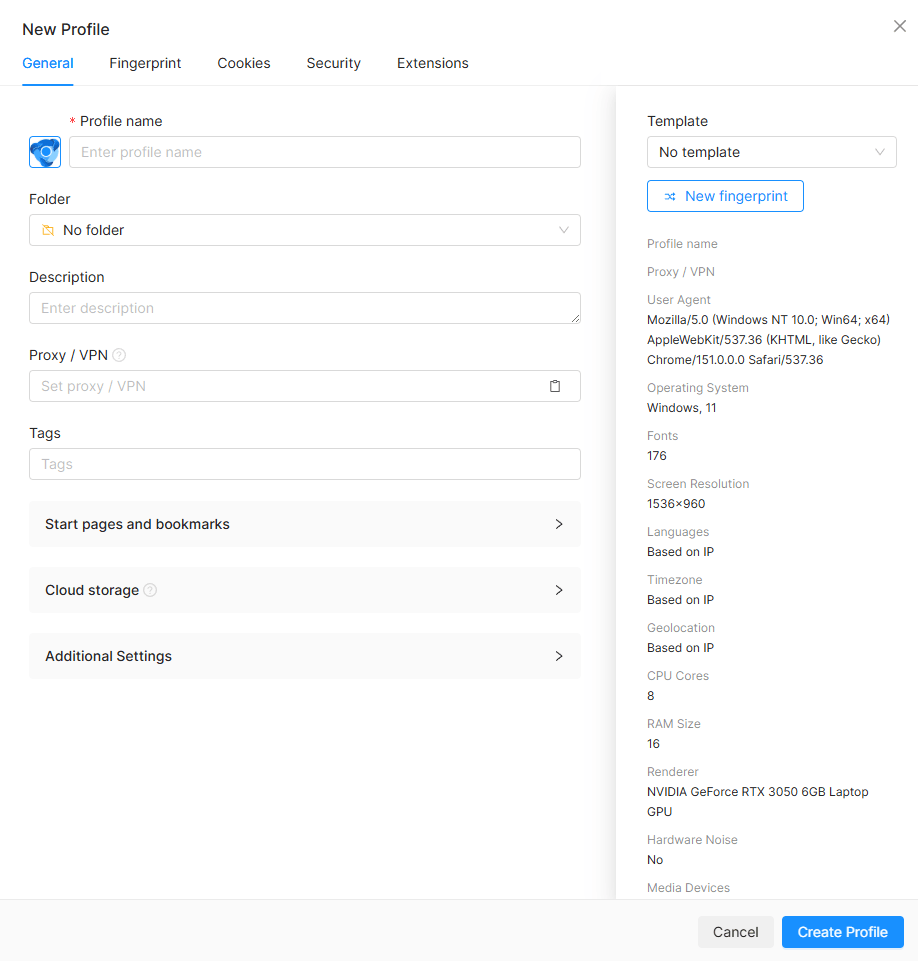The width and height of the screenshot is (918, 961).
Task: Expand the Cloud storage section
Action: coord(305,590)
